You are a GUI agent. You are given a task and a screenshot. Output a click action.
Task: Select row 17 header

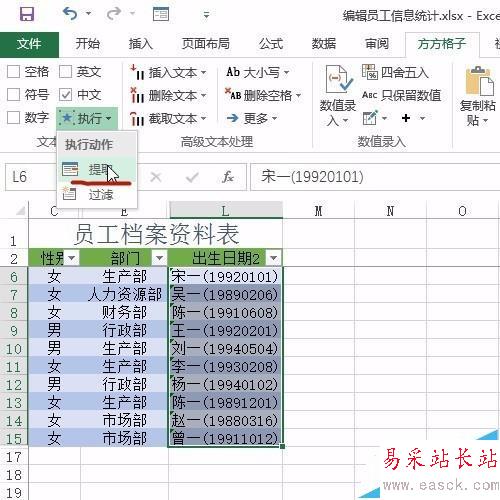coord(14,457)
